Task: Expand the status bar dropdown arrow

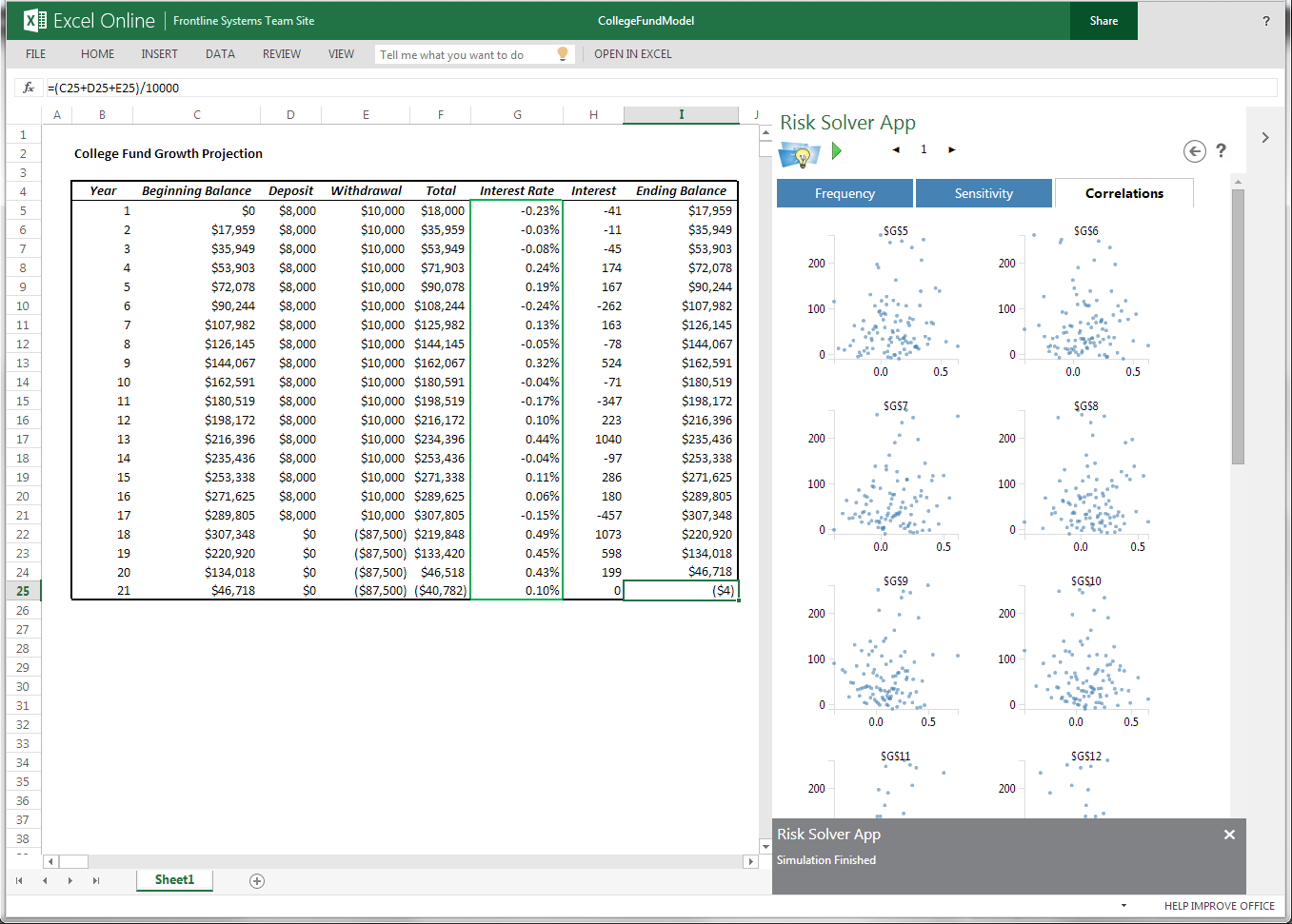Action: [1123, 906]
